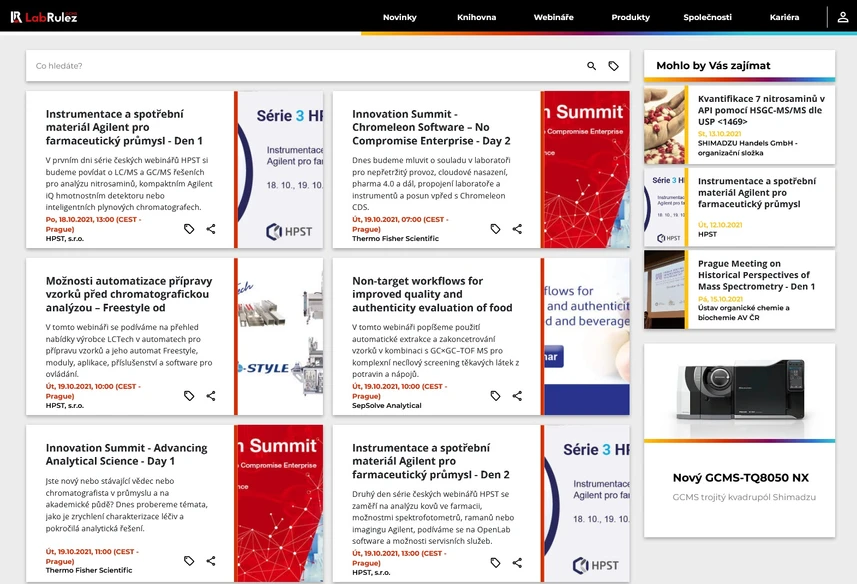This screenshot has height=584, width=857.
Task: Open the Webináře section
Action: (x=553, y=16)
